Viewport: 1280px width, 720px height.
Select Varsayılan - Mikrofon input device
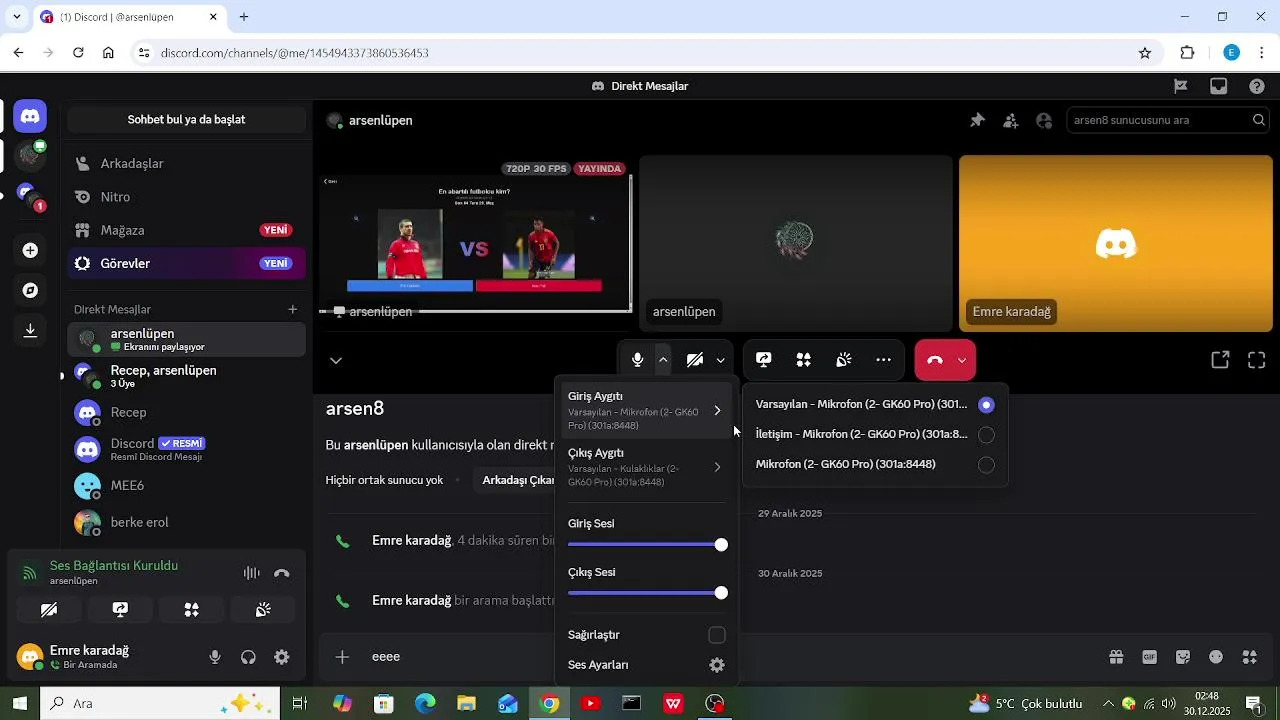coord(875,405)
